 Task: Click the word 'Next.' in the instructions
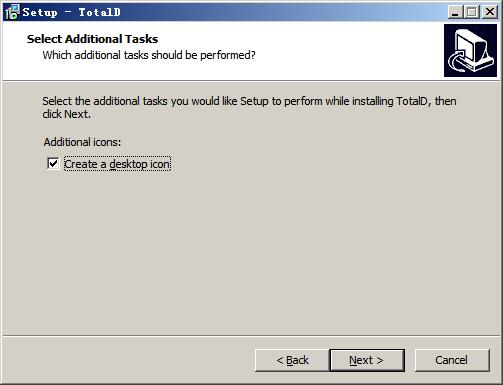pyautogui.click(x=77, y=114)
